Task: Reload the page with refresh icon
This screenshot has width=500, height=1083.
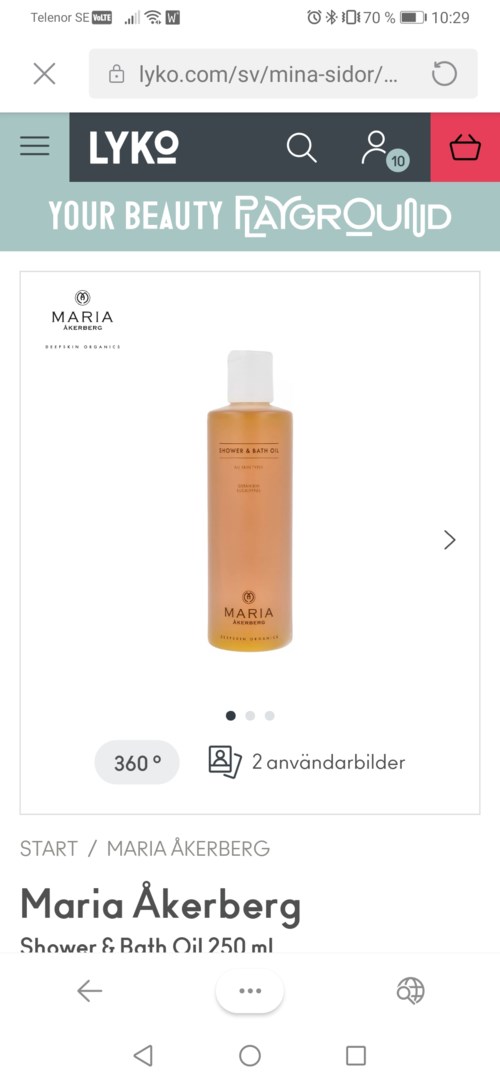Action: [x=444, y=74]
